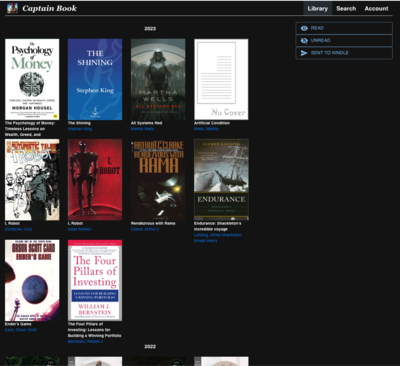This screenshot has width=400, height=366.
Task: Click the I, Robot title under the comic cover
Action: (x=12, y=223)
